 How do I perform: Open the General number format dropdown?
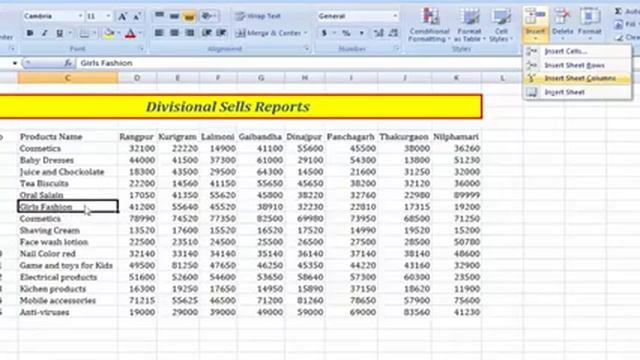395,16
